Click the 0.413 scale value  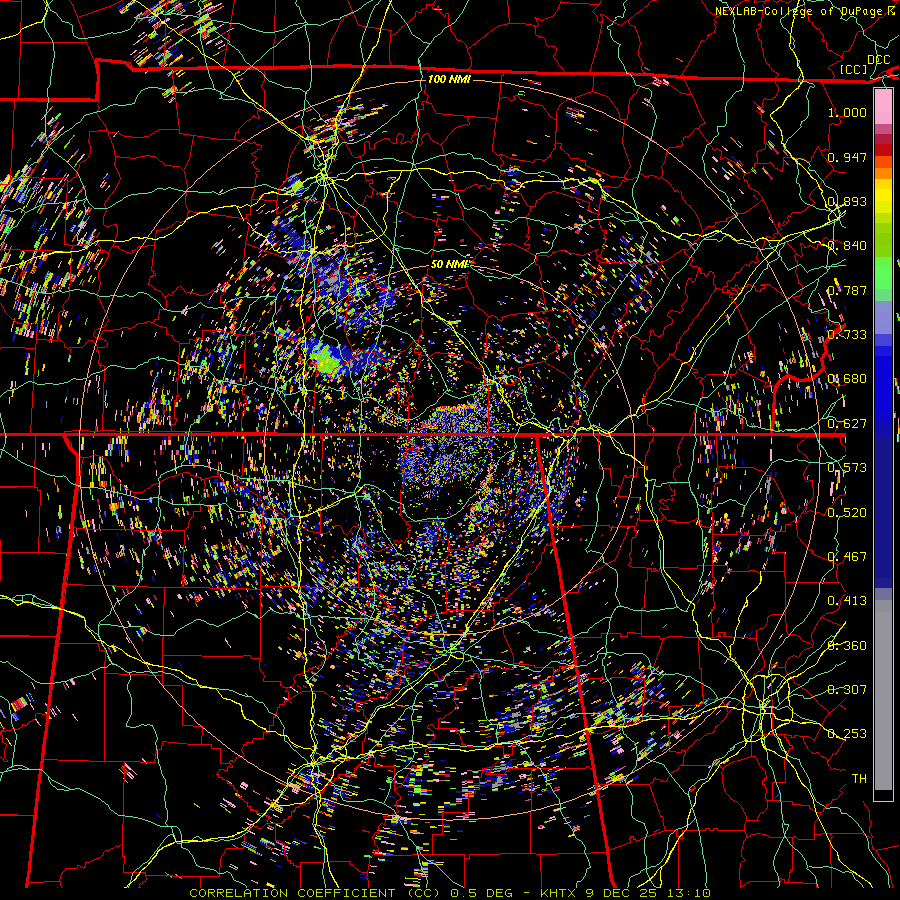(x=847, y=600)
